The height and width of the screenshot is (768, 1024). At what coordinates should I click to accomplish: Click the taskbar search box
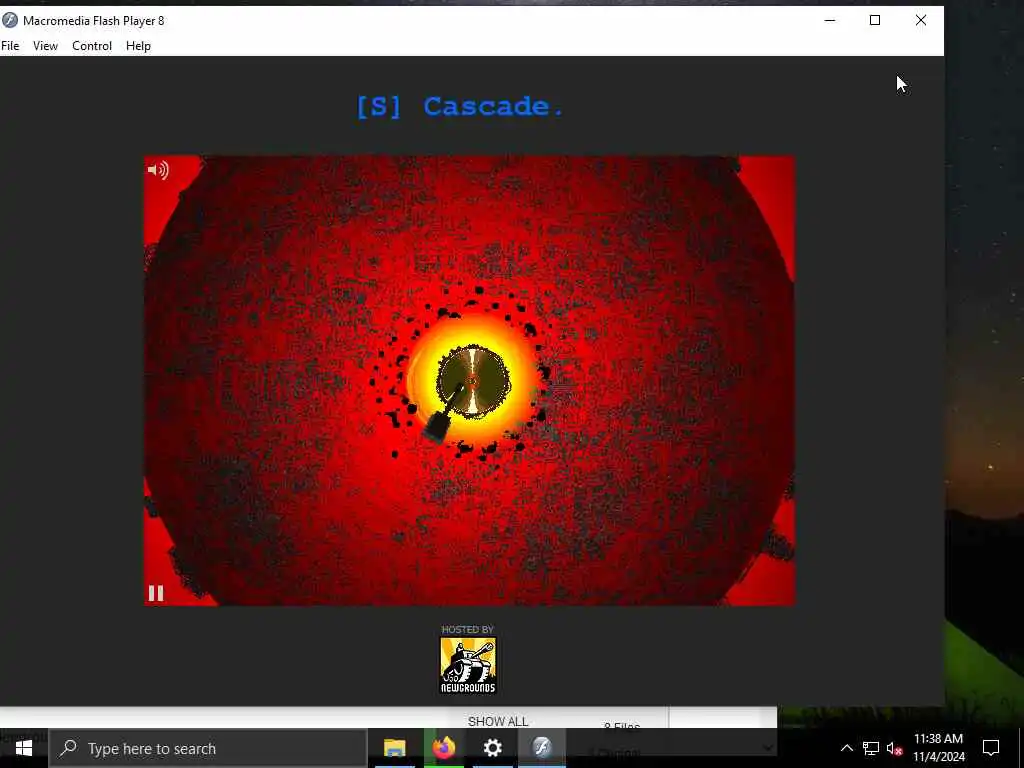tap(208, 748)
